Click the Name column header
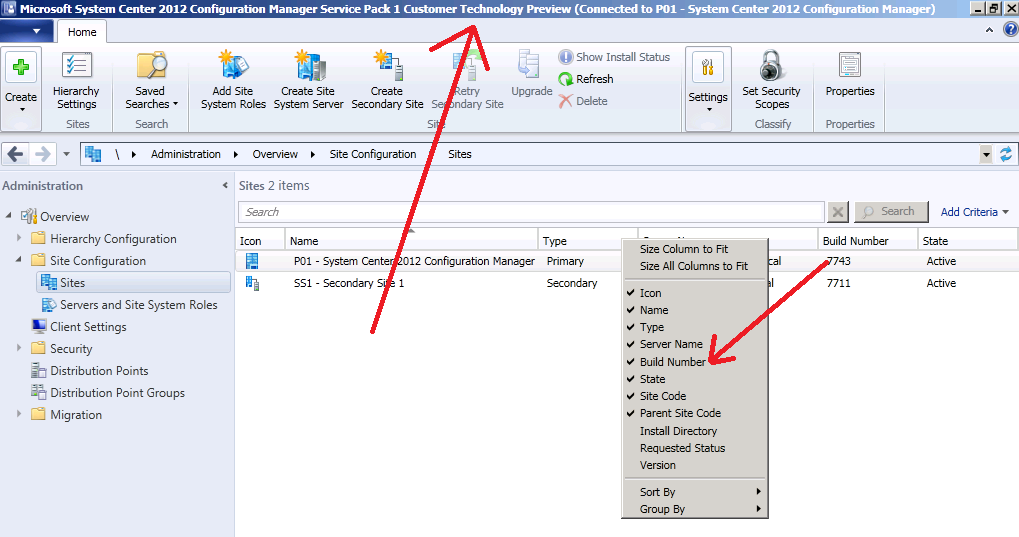1019x537 pixels. (x=411, y=241)
